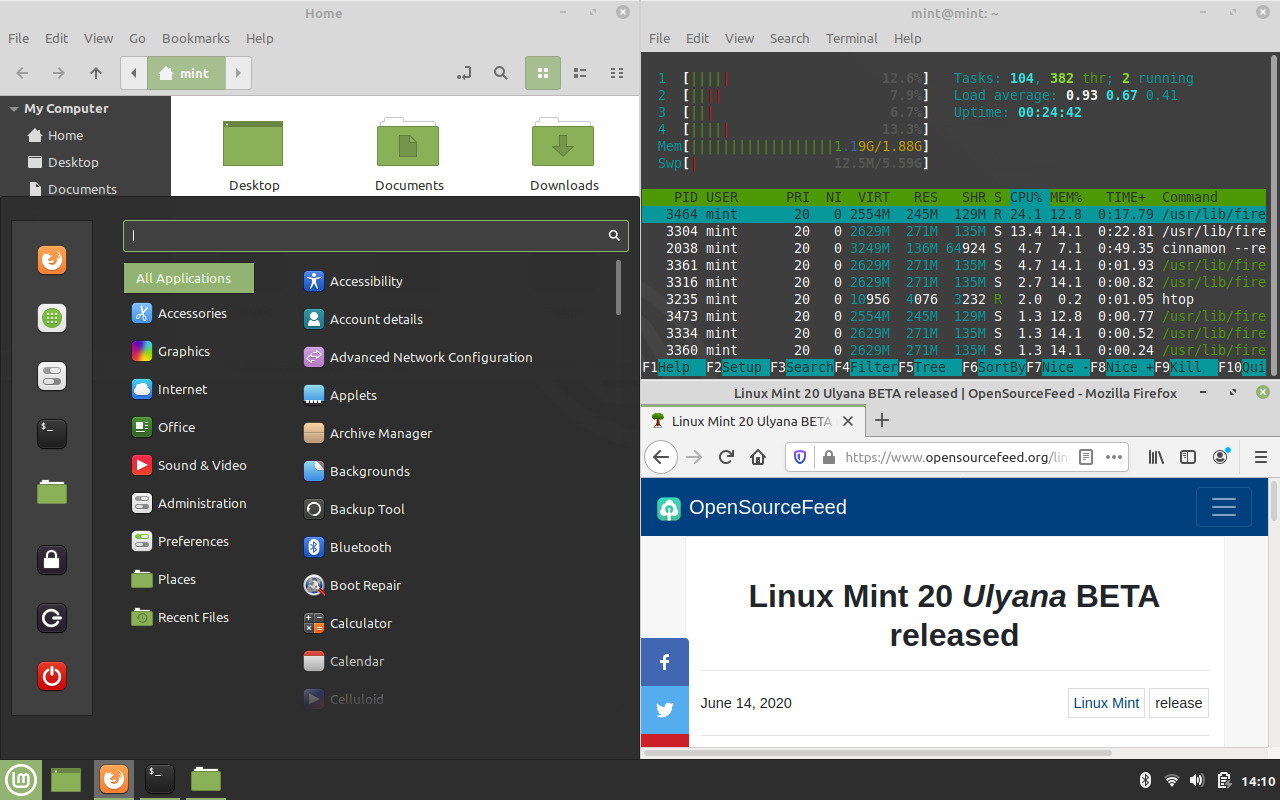Click the red Quit power icon
Viewport: 1280px width, 800px height.
coord(52,676)
